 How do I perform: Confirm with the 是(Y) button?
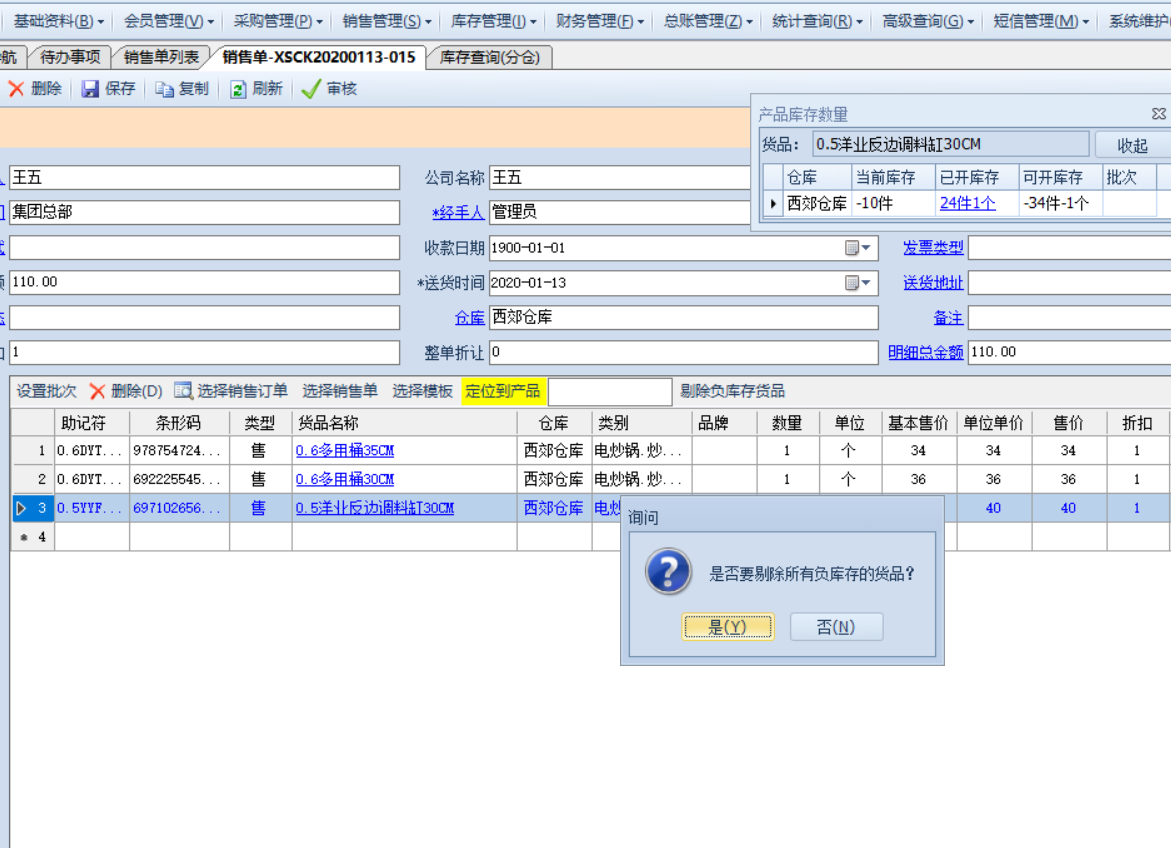[727, 626]
